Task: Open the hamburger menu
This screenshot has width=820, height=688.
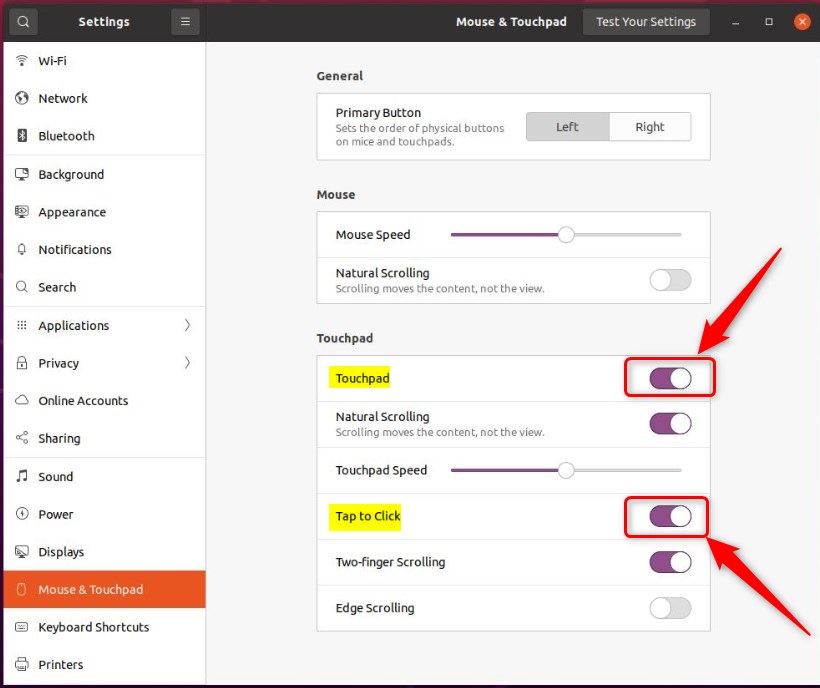Action: click(184, 21)
